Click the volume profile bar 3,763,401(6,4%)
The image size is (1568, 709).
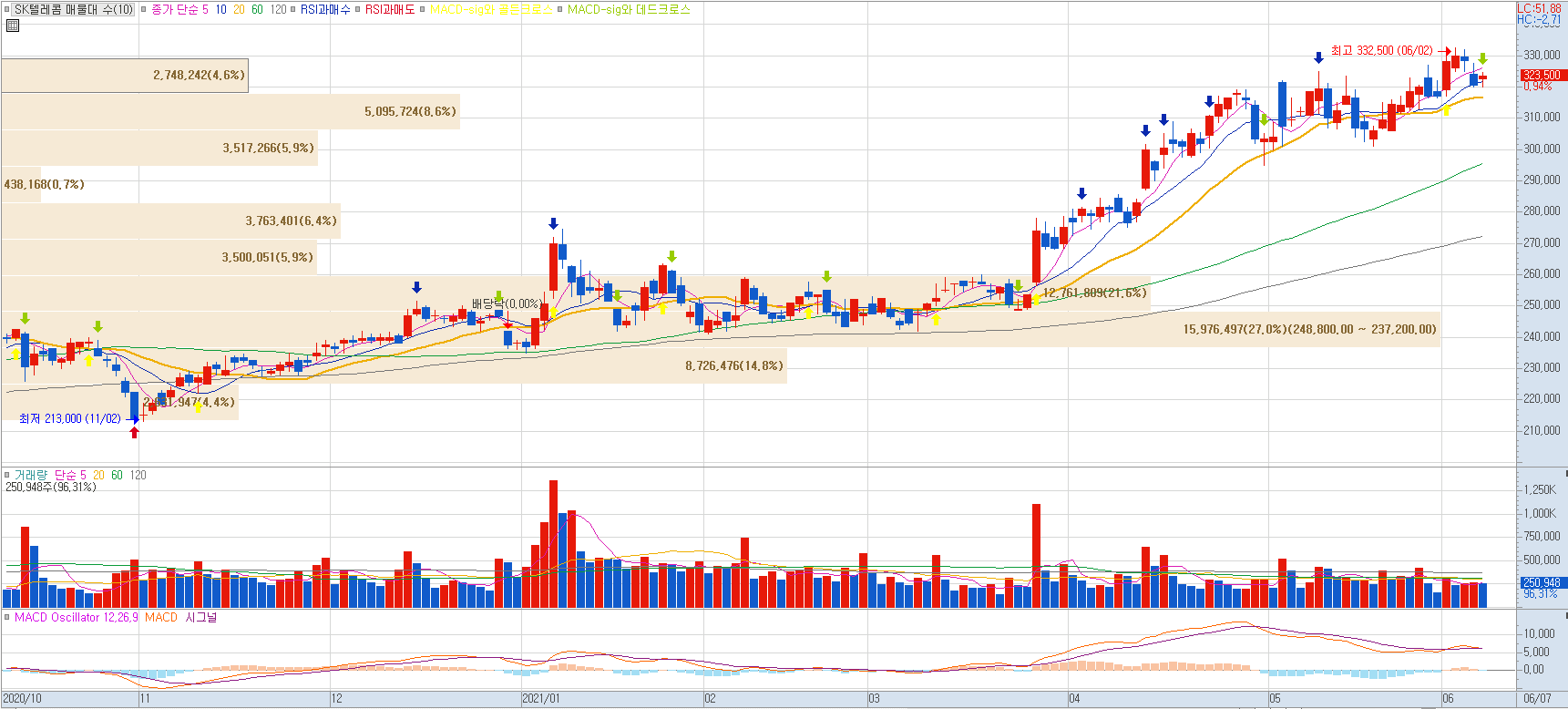coord(171,221)
